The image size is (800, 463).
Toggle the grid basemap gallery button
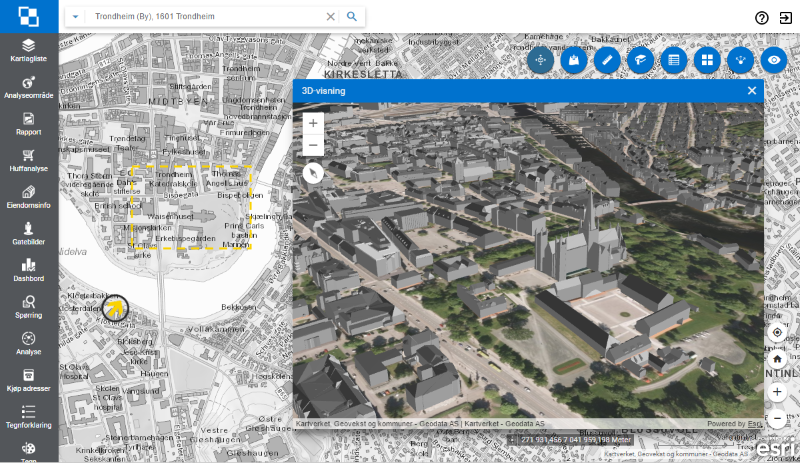pyautogui.click(x=707, y=60)
